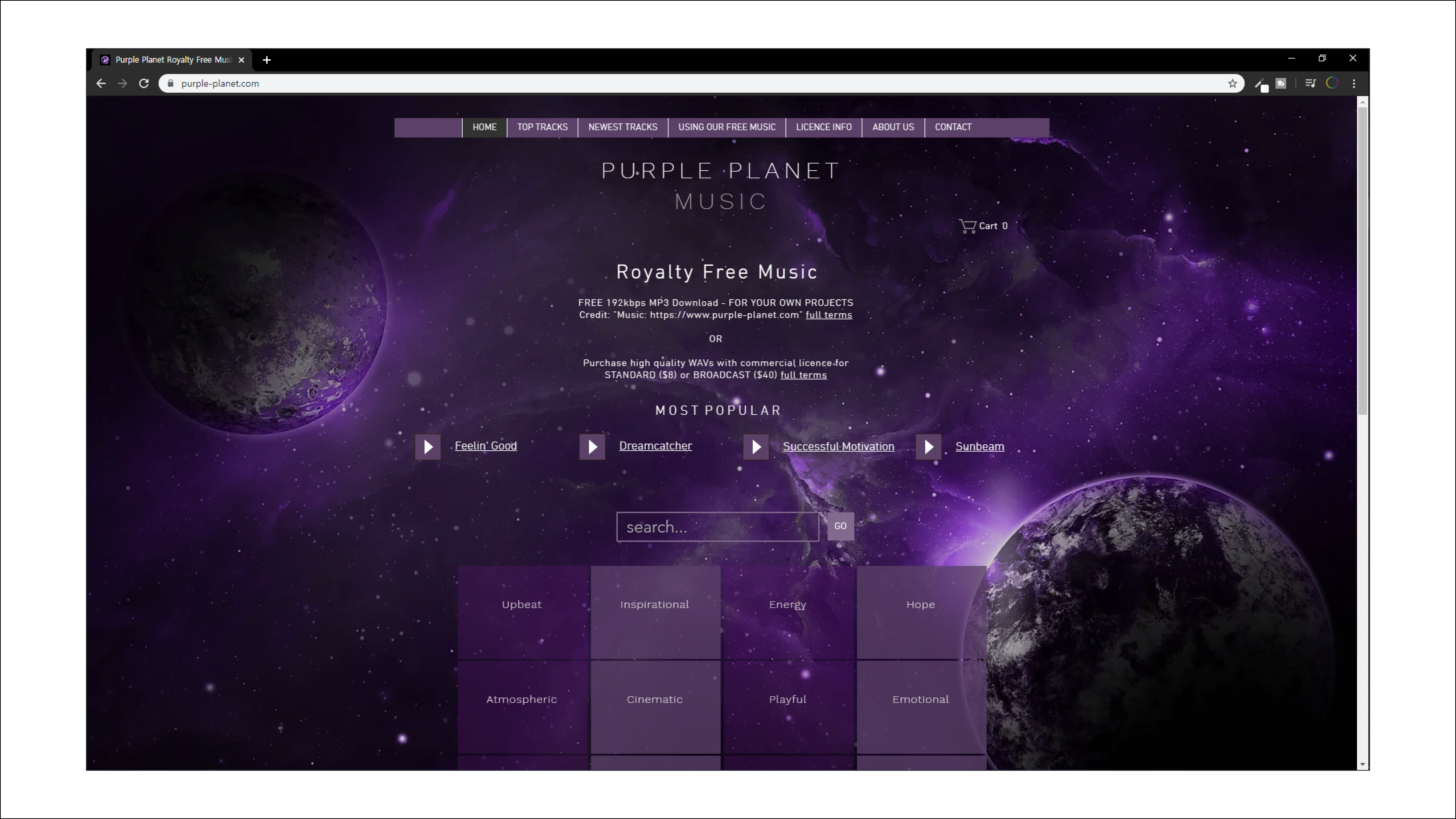Minimize the browser window
The image size is (1456, 819).
pyautogui.click(x=1291, y=58)
